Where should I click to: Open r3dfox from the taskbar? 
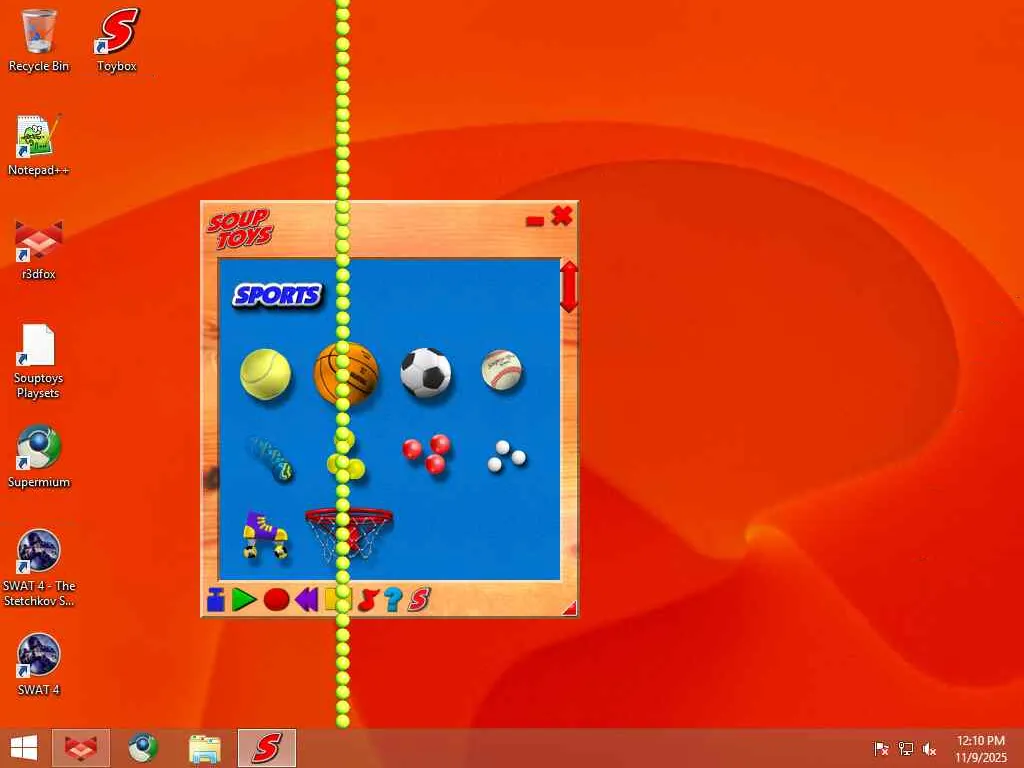point(81,748)
